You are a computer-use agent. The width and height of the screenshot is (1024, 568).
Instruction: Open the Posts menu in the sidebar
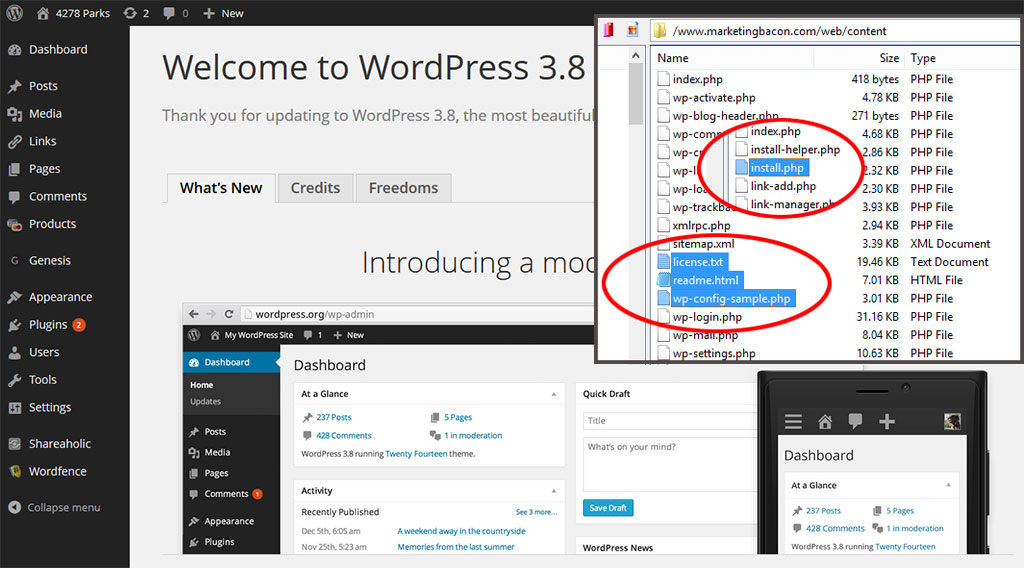point(43,86)
